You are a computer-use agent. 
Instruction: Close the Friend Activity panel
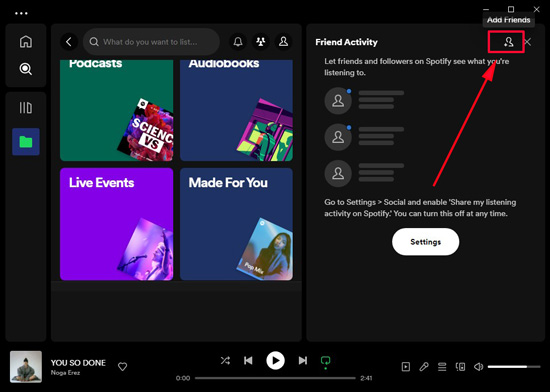pos(528,42)
